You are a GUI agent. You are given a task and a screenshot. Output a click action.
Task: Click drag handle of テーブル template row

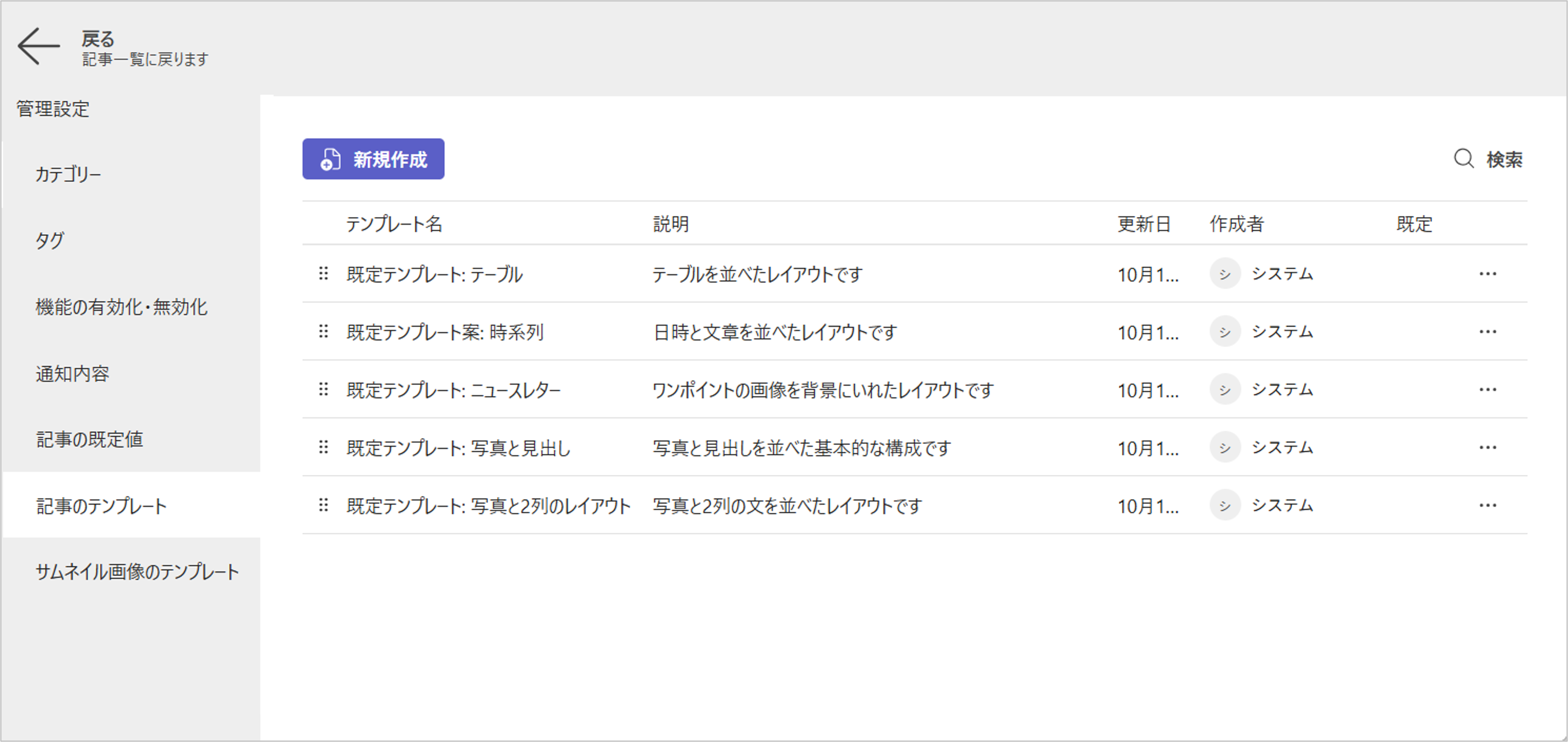(323, 274)
